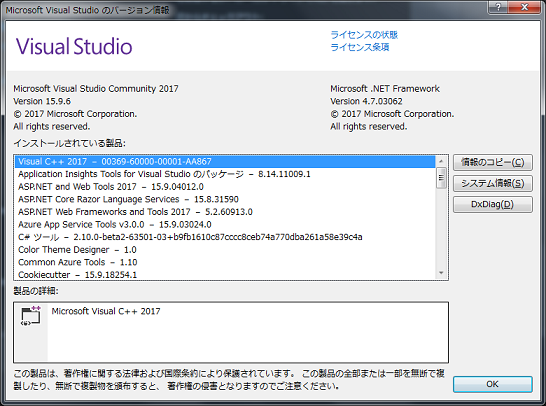The height and width of the screenshot is (406, 546).
Task: Click Microsoft Visual Studio Community 2017 text
Action: click(x=96, y=89)
